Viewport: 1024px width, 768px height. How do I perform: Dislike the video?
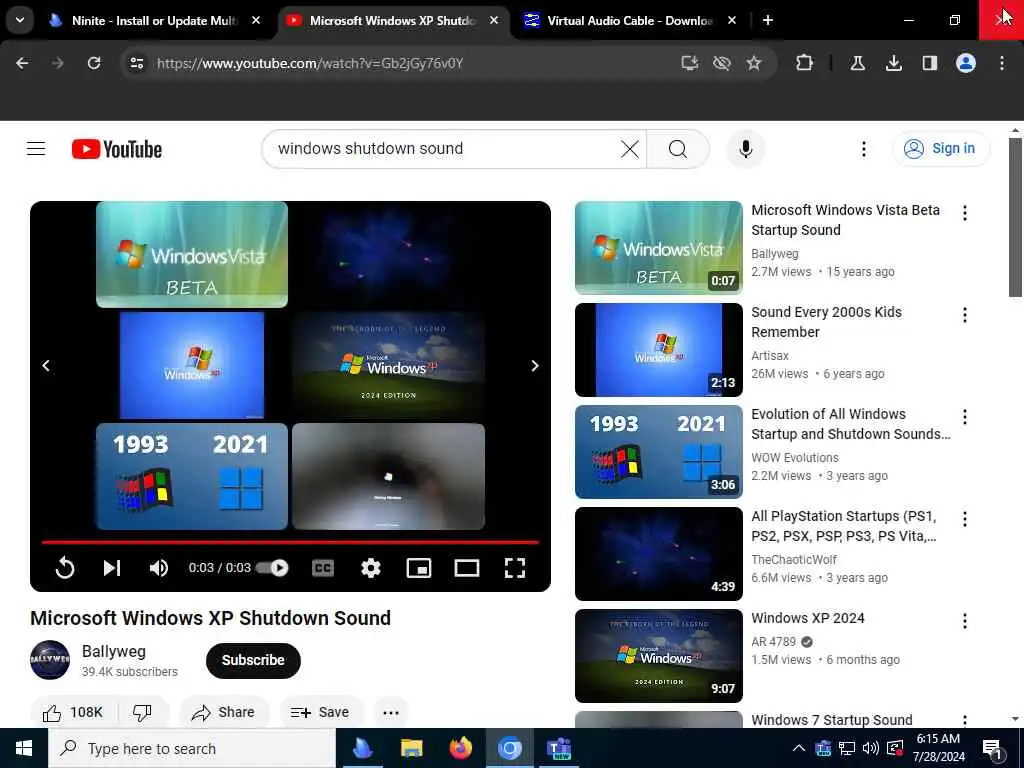(x=142, y=712)
